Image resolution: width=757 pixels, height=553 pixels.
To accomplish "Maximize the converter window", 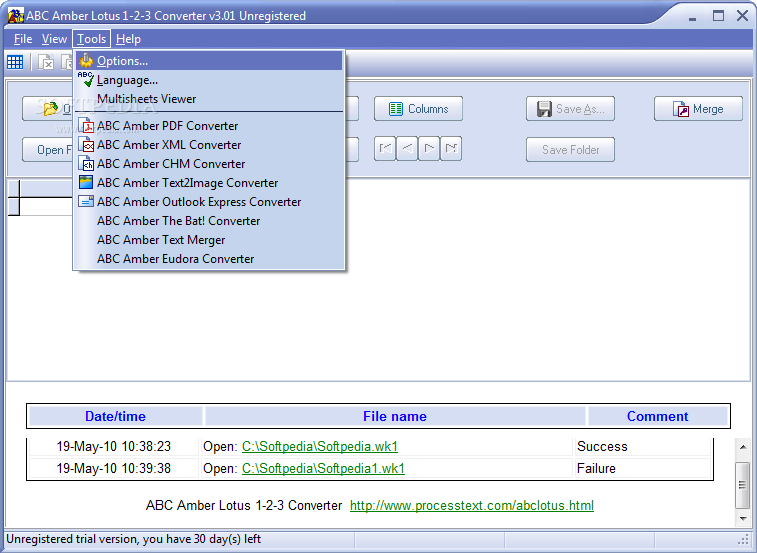I will 718,16.
